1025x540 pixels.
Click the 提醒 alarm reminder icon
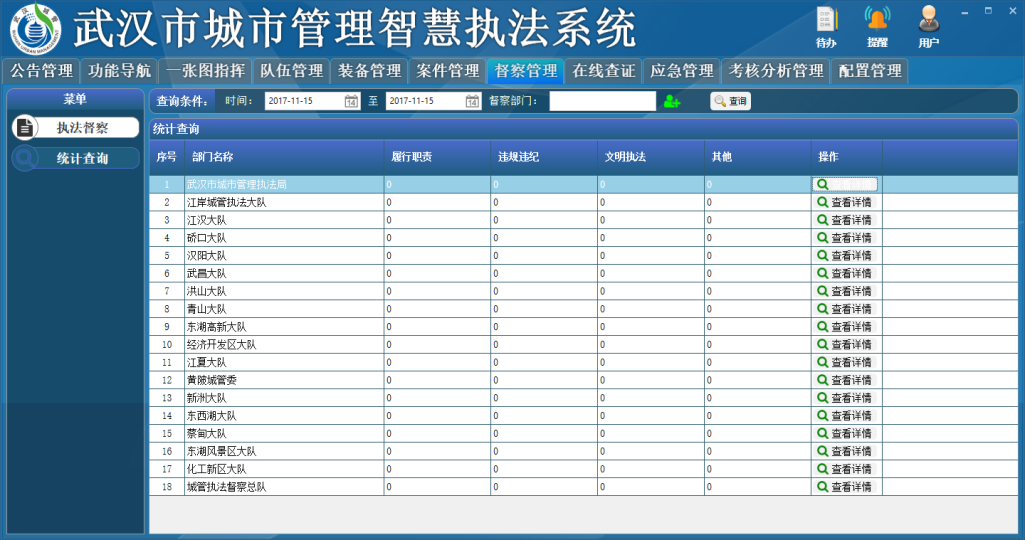(x=877, y=21)
